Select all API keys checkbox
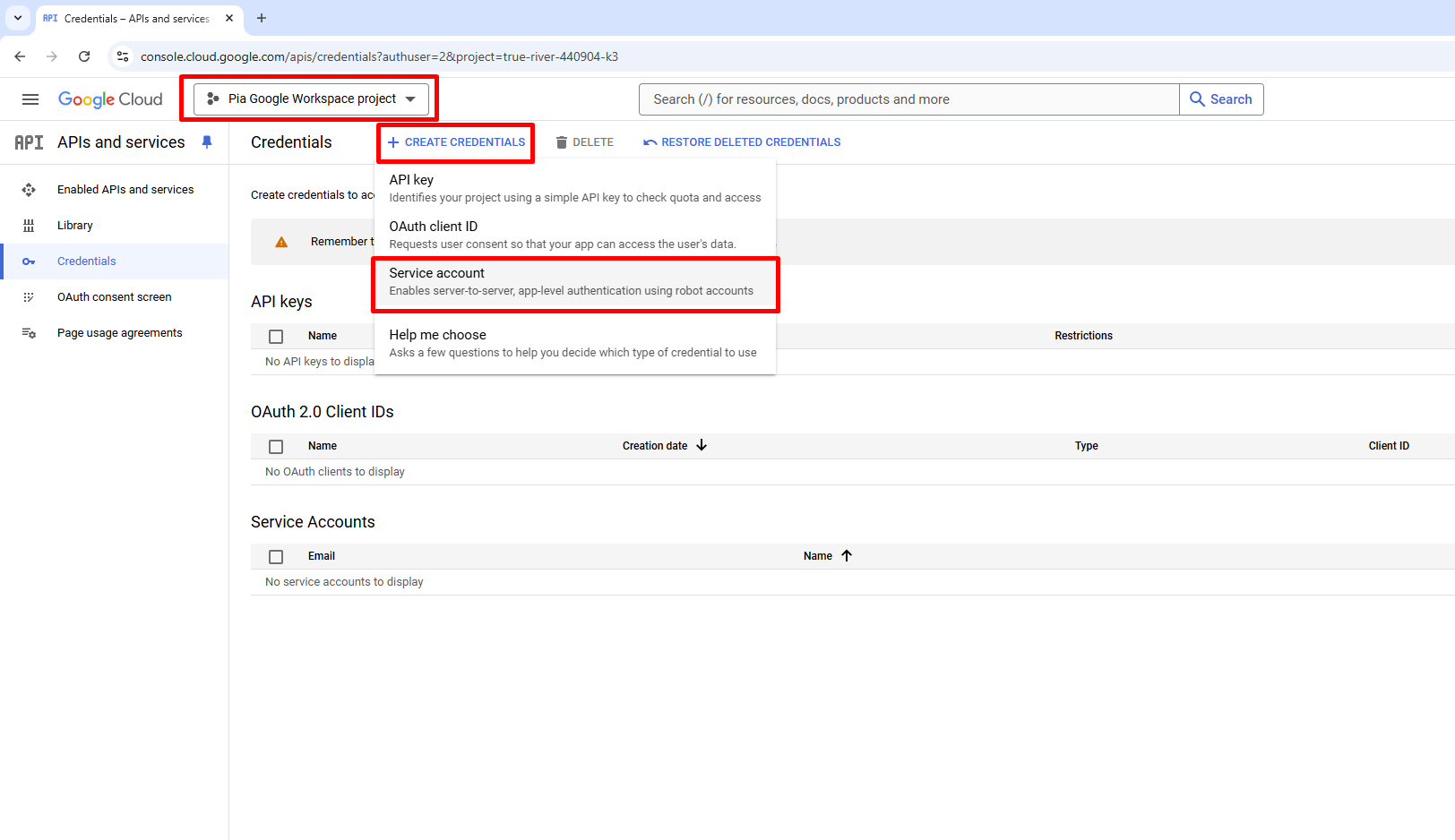The width and height of the screenshot is (1455, 840). [x=276, y=337]
